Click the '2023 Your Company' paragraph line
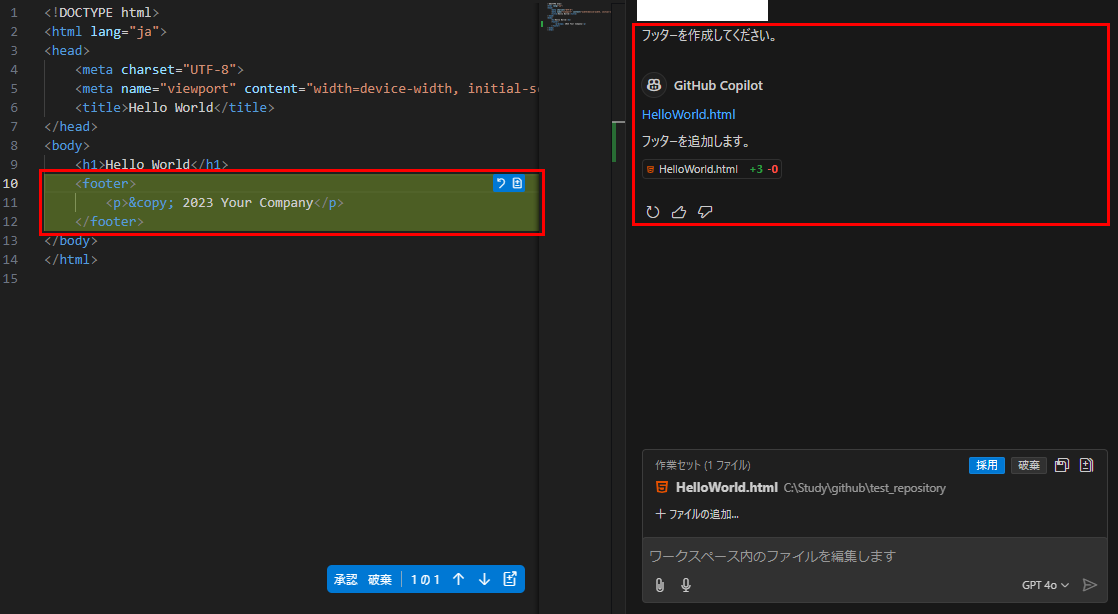Viewport: 1118px width, 614px height. [225, 203]
